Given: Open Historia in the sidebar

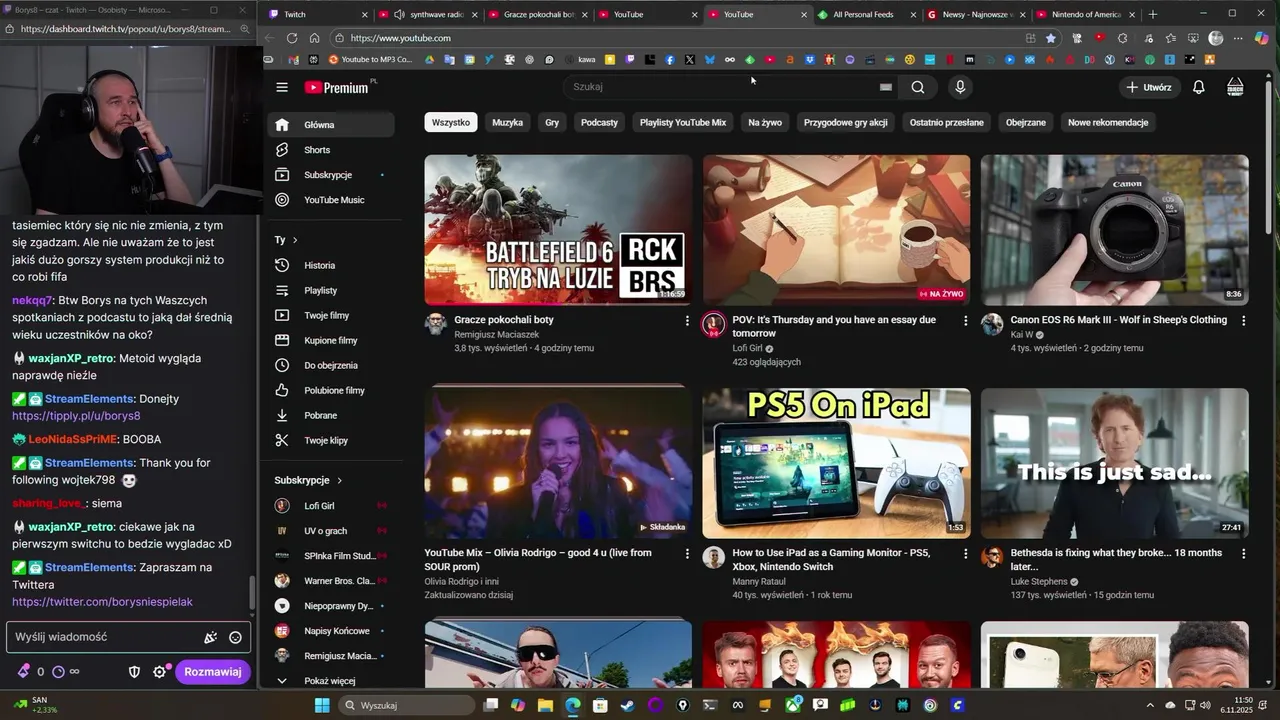Looking at the screenshot, I should coord(330,265).
